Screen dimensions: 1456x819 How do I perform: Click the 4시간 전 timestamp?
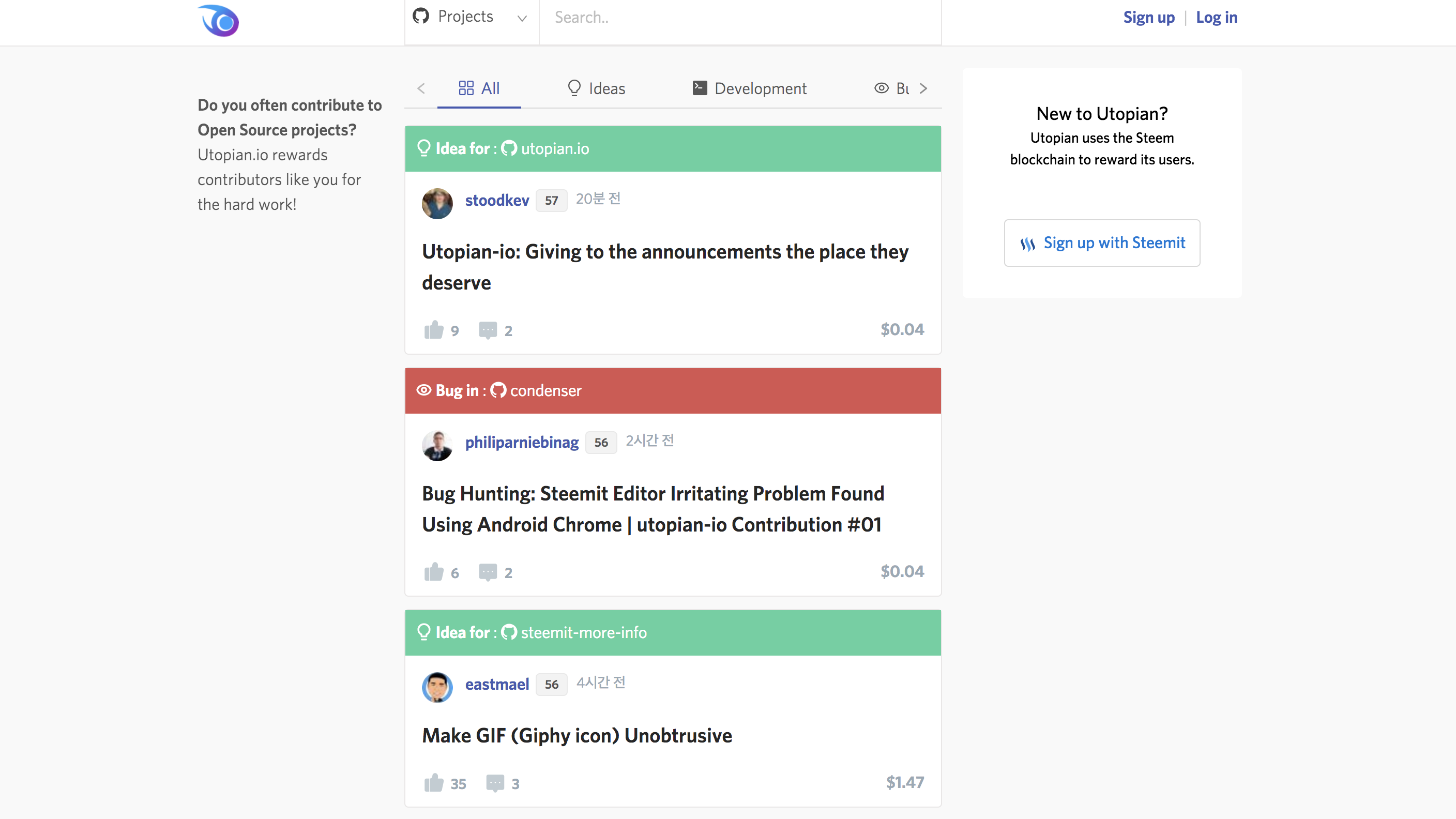click(600, 683)
